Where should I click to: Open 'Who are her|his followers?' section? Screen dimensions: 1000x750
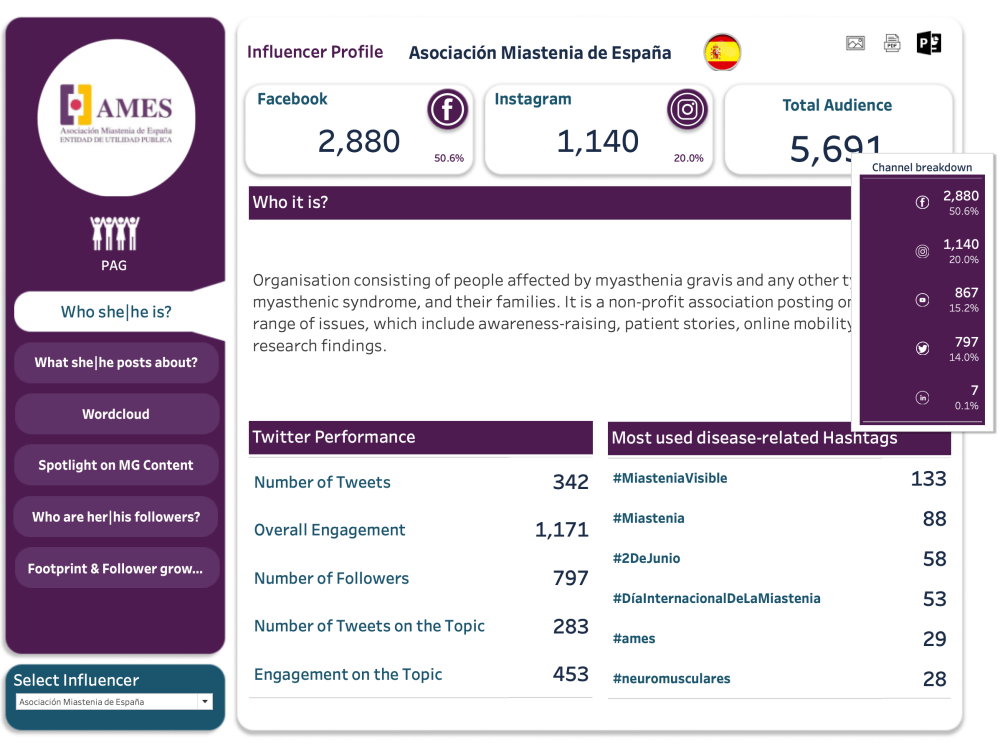click(x=116, y=516)
